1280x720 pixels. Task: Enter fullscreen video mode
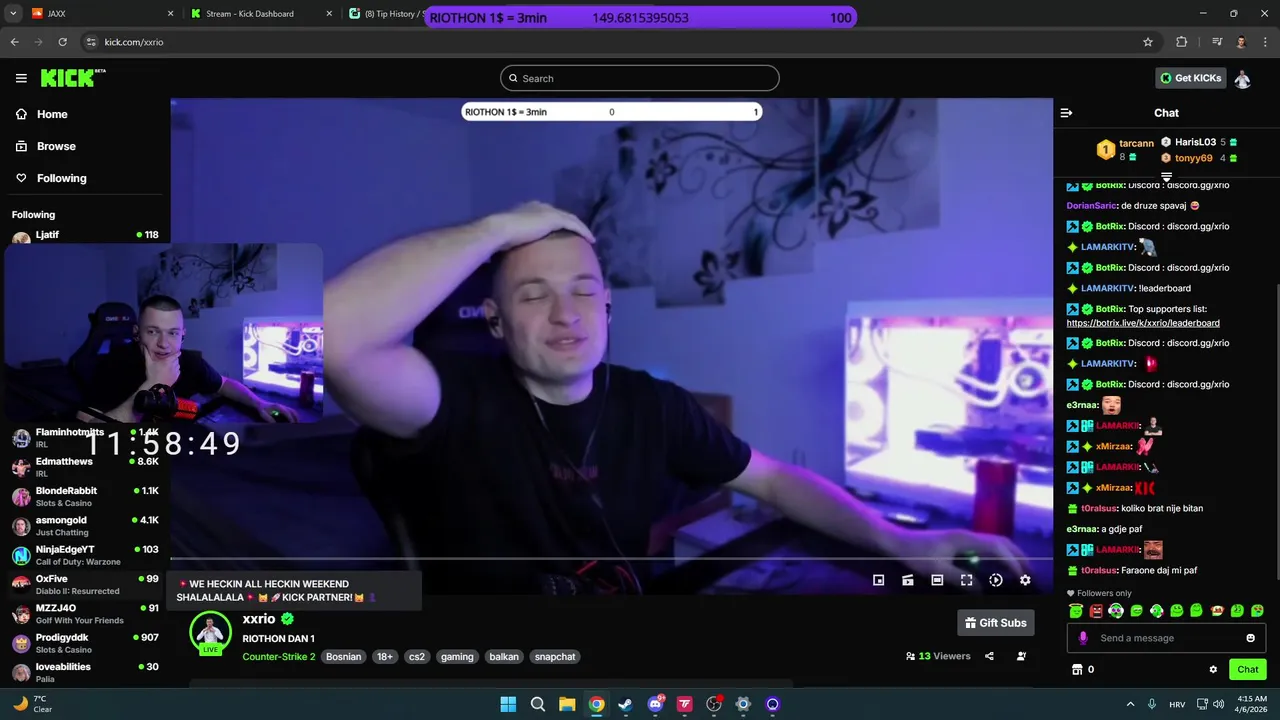click(x=967, y=580)
